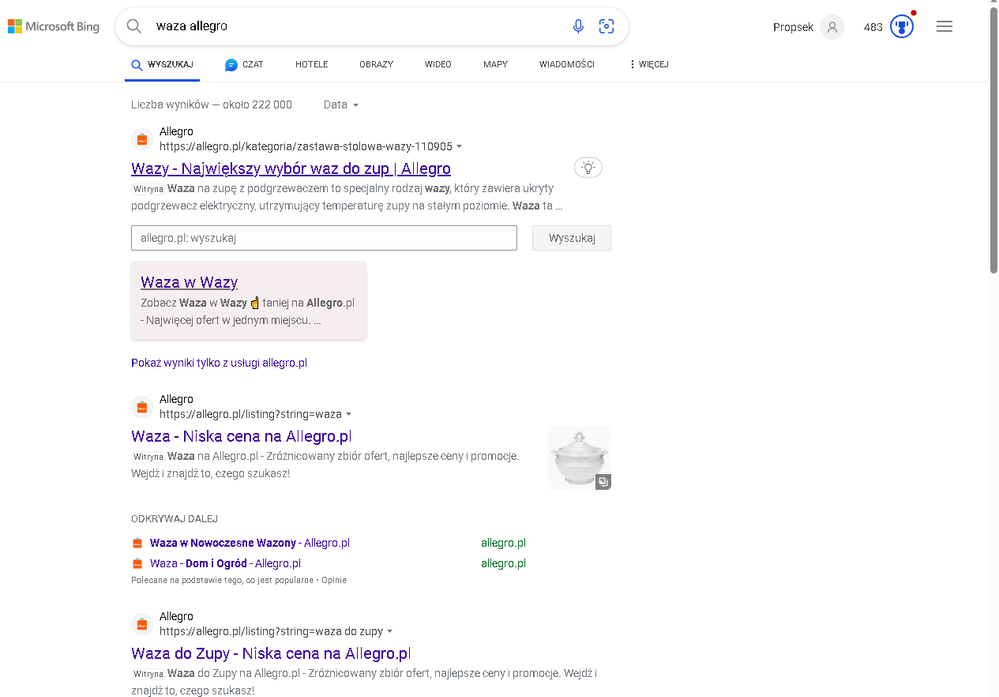The height and width of the screenshot is (697, 999).
Task: Click Allegro favicon beside zastawa-stolowa-wazy URL
Action: tap(142, 139)
